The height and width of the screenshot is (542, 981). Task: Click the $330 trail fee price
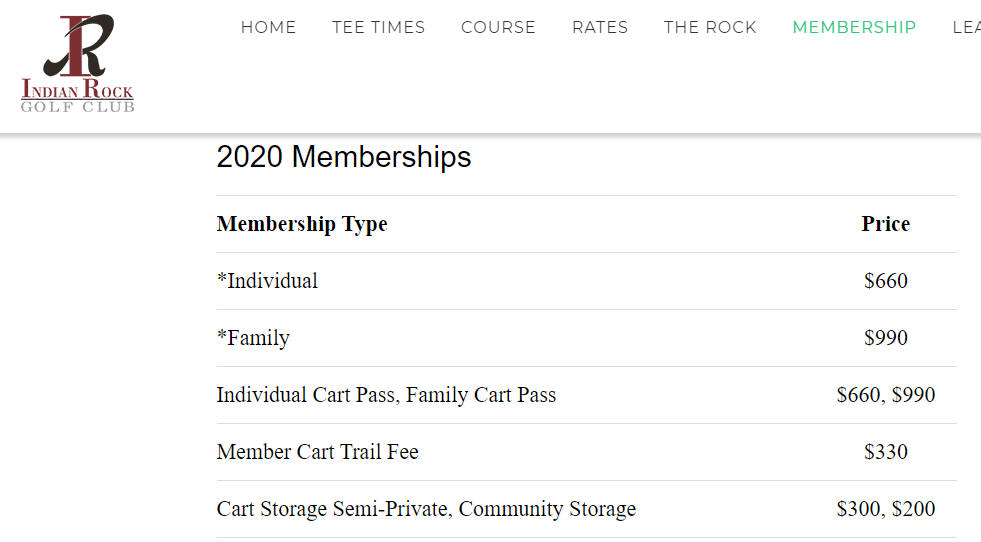[885, 452]
